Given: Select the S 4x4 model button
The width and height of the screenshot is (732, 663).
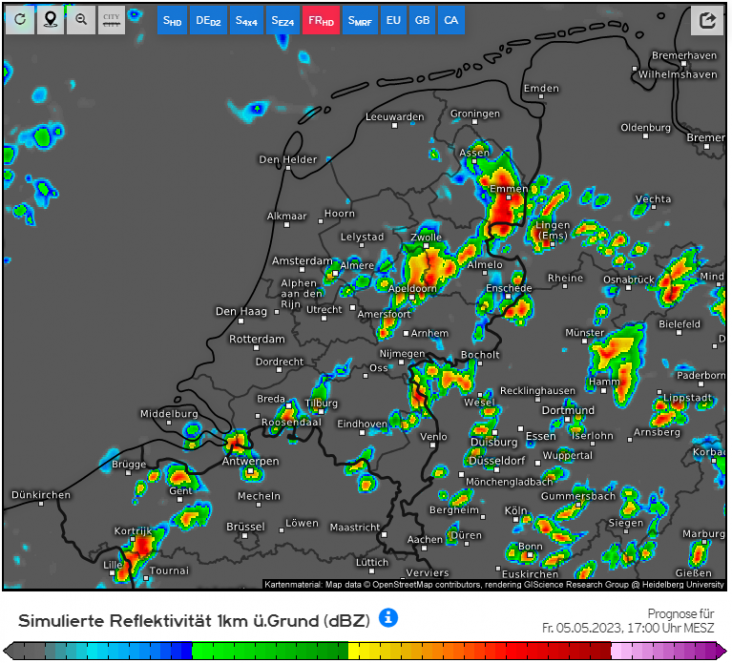Looking at the screenshot, I should pos(246,20).
